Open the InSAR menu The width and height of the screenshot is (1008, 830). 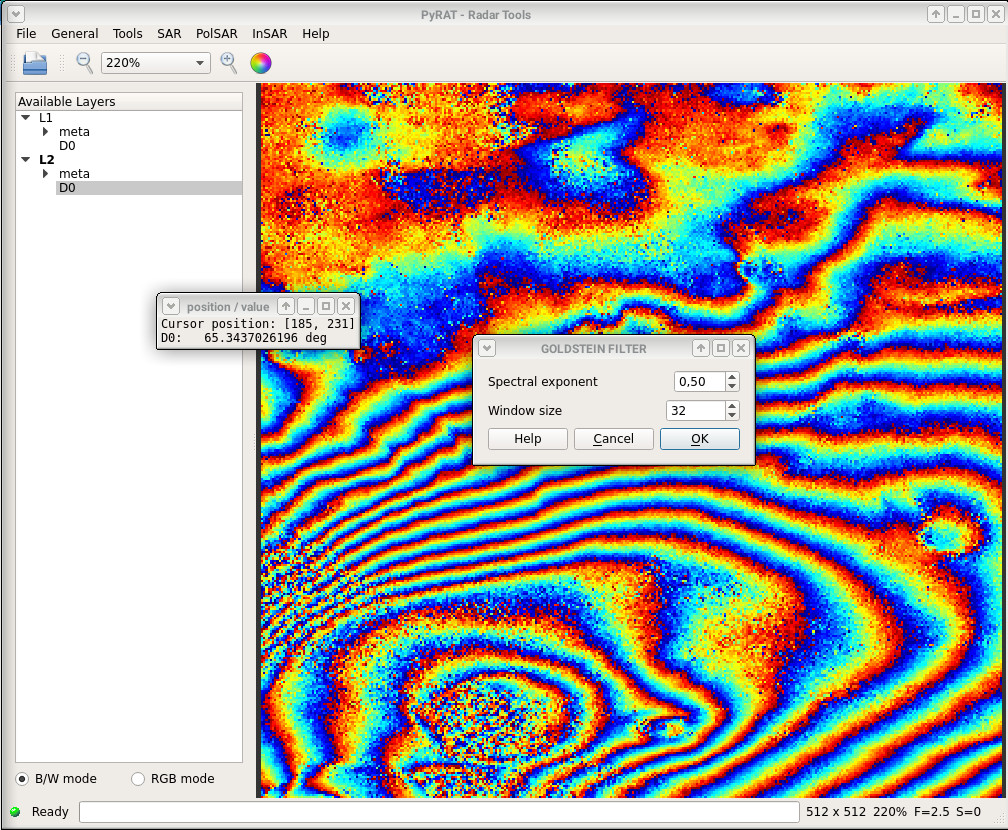coord(269,33)
